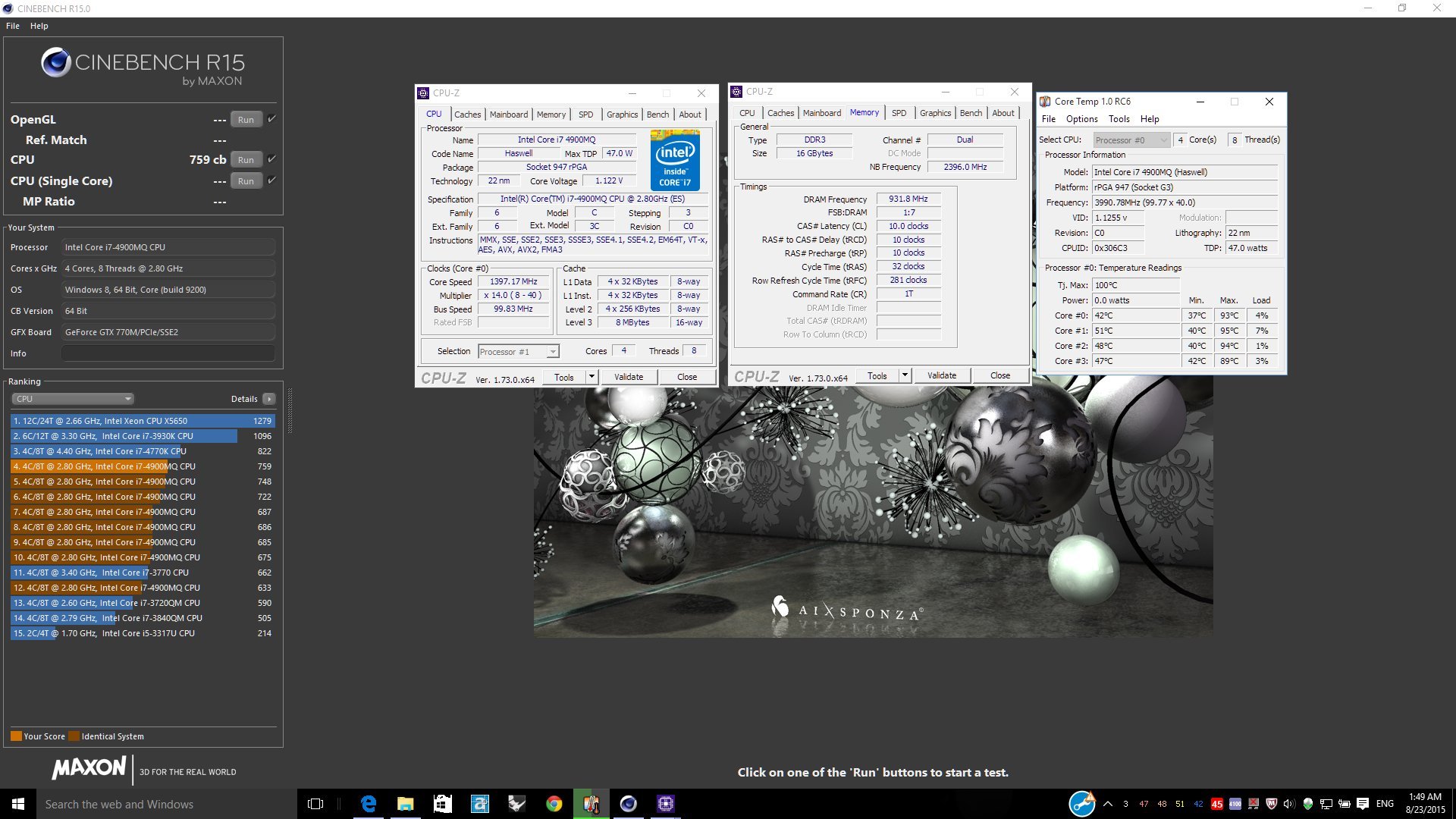
Task: Open Select CPU dropdown in Core Temp
Action: pos(1132,140)
